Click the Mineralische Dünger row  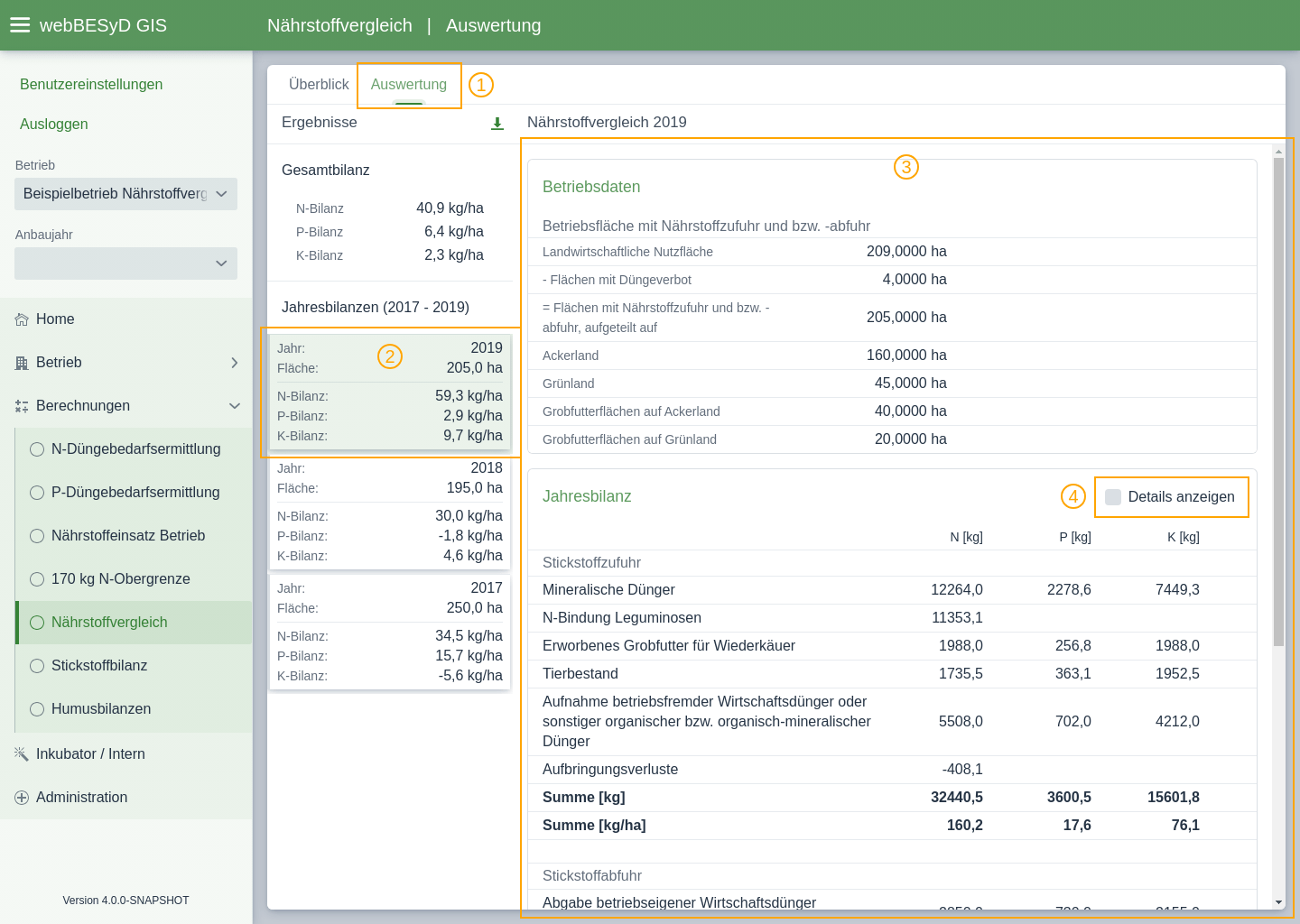(892, 590)
